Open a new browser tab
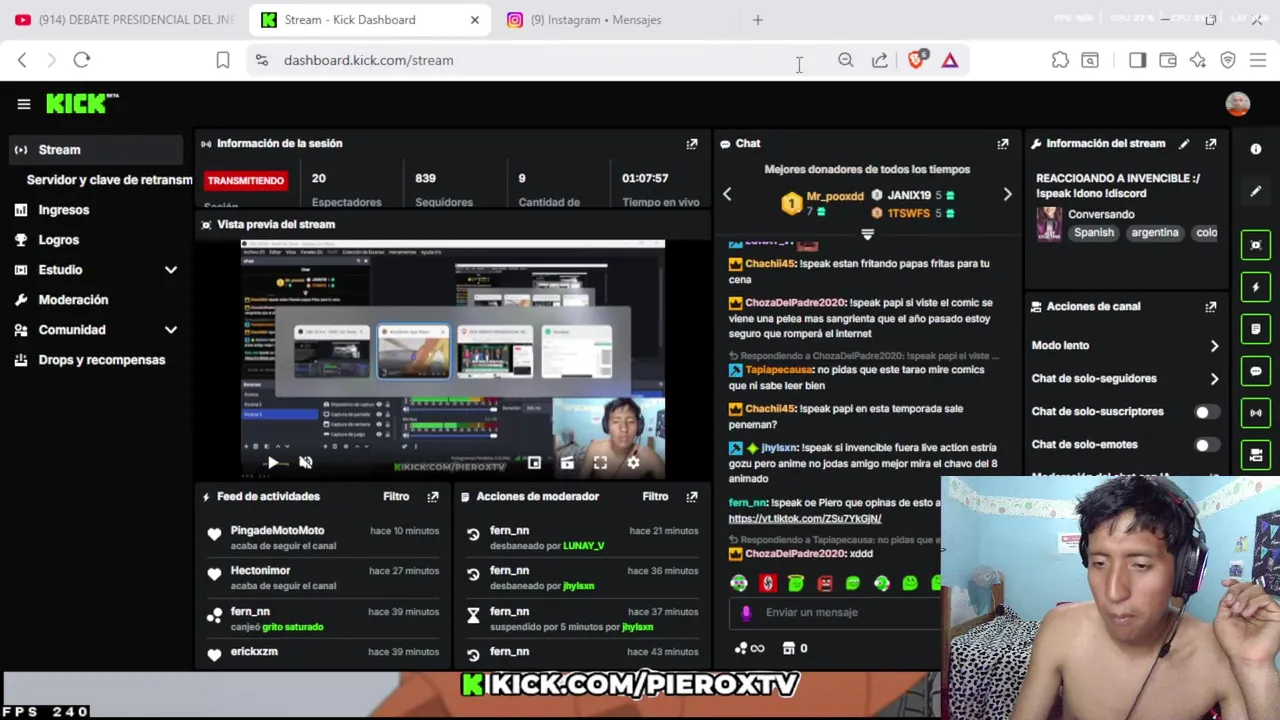 757,20
